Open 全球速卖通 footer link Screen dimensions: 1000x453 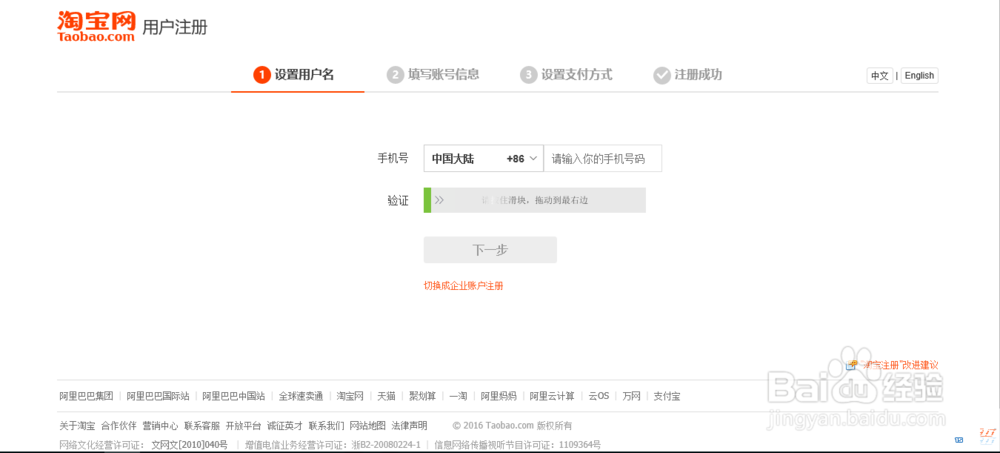[x=301, y=396]
